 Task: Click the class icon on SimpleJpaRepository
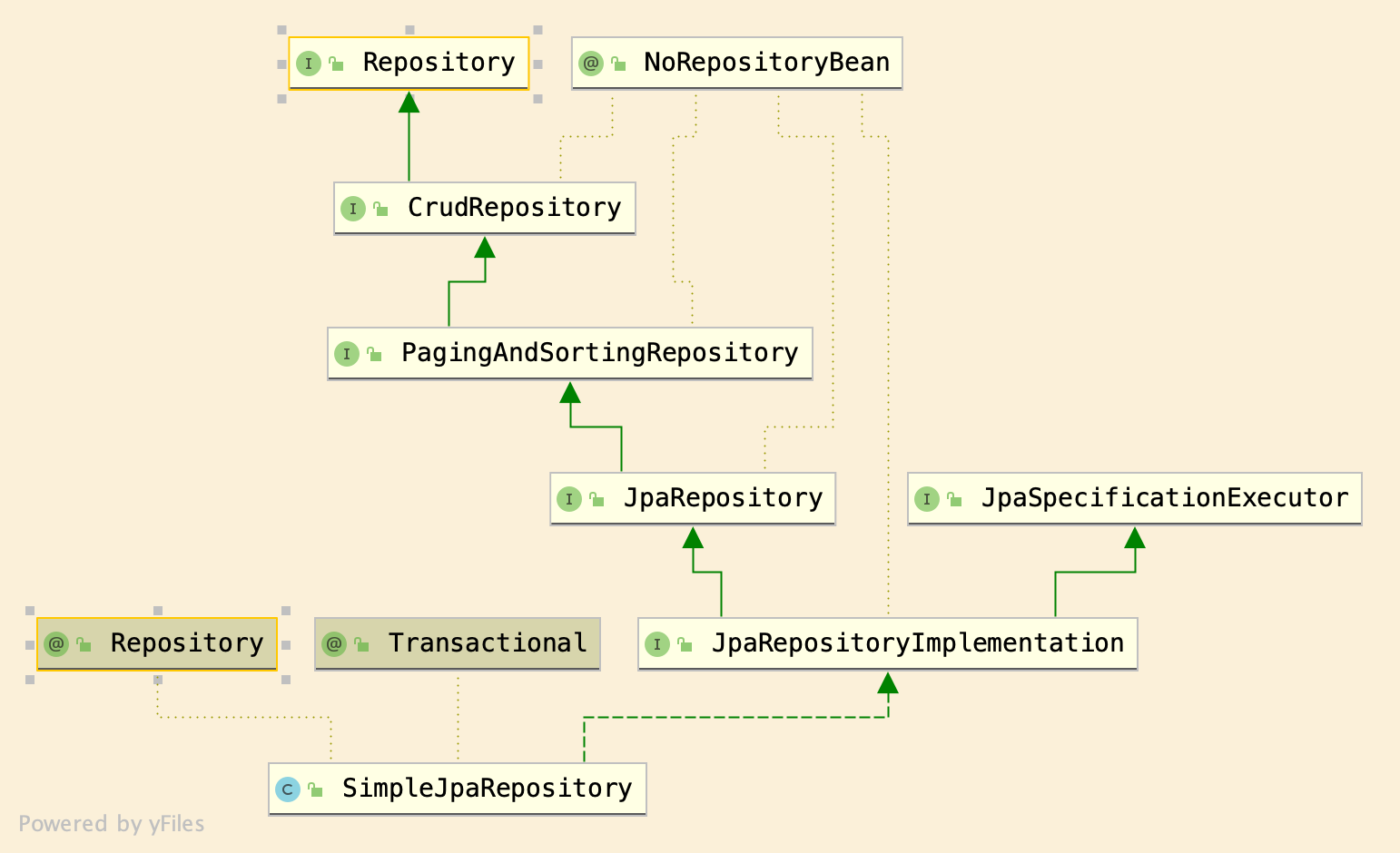click(288, 789)
